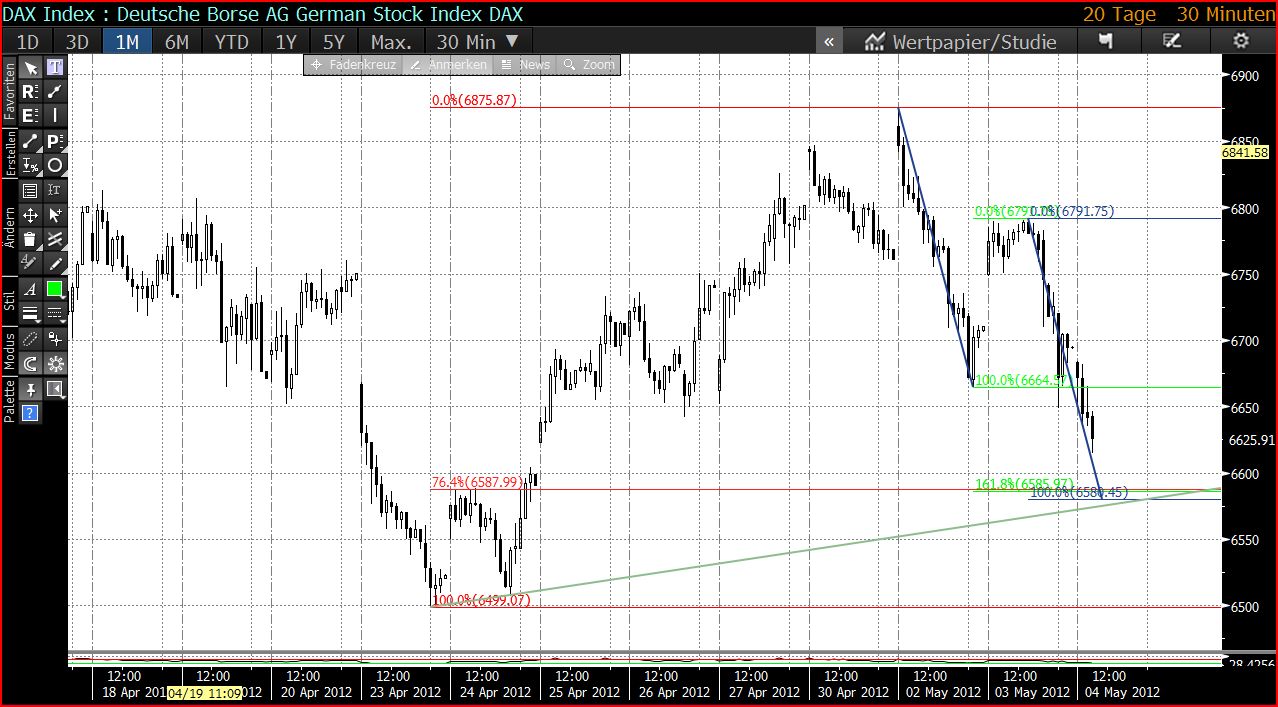Click the Wertpapier/Studie chart icon

[874, 41]
